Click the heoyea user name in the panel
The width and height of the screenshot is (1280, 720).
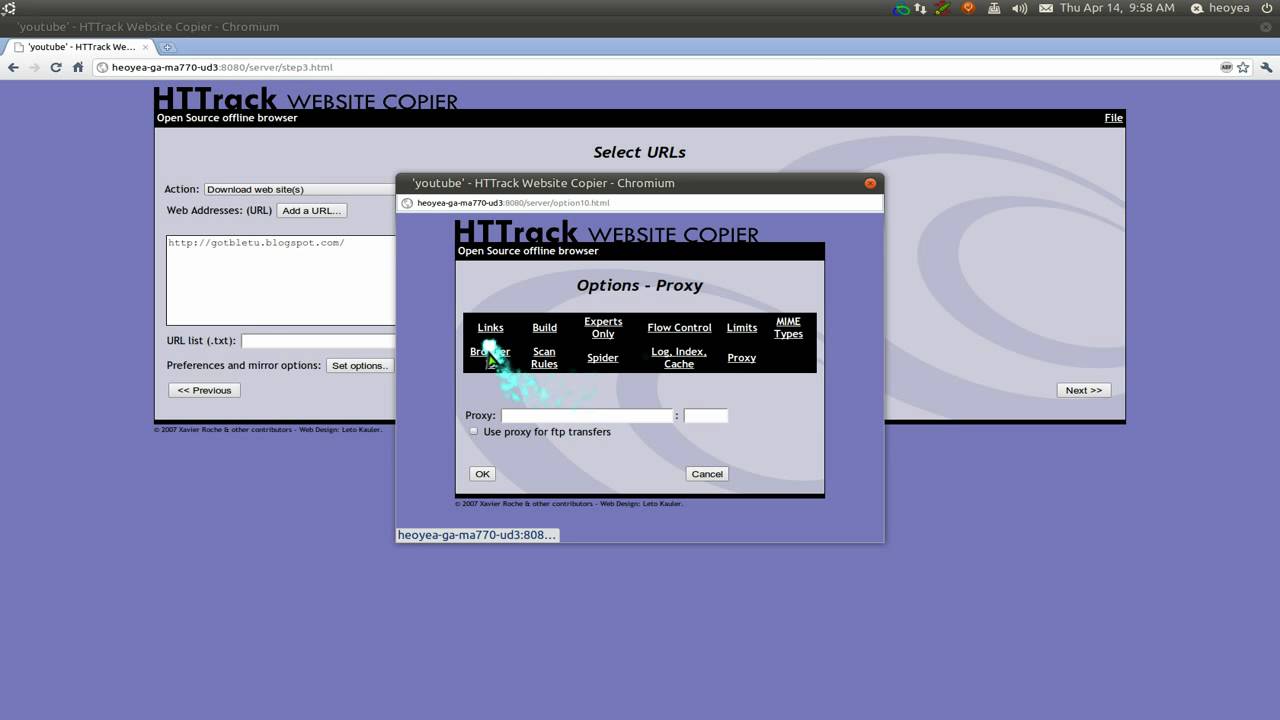tap(1228, 8)
